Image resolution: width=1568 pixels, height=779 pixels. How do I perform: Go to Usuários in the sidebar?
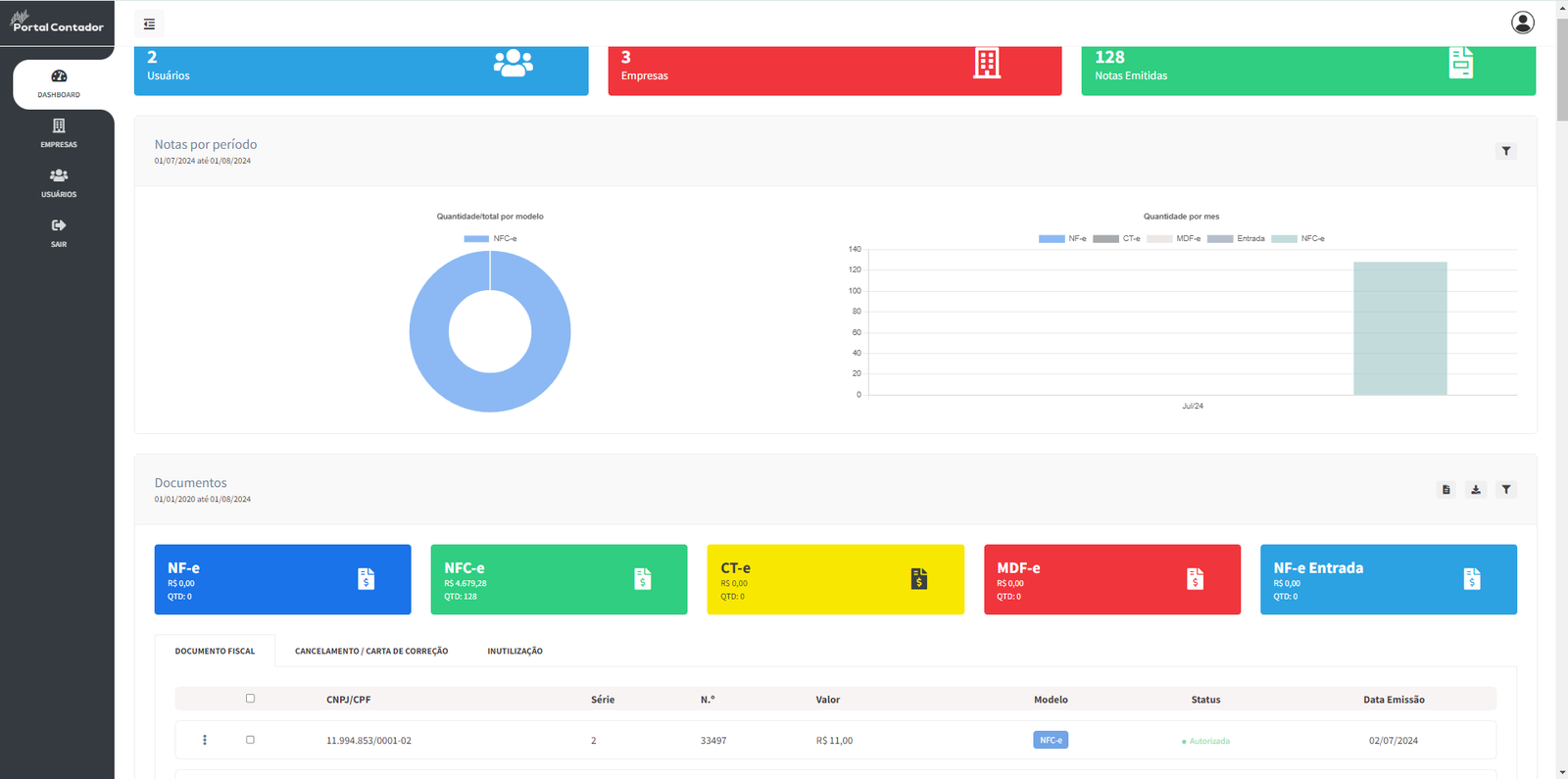(x=59, y=183)
